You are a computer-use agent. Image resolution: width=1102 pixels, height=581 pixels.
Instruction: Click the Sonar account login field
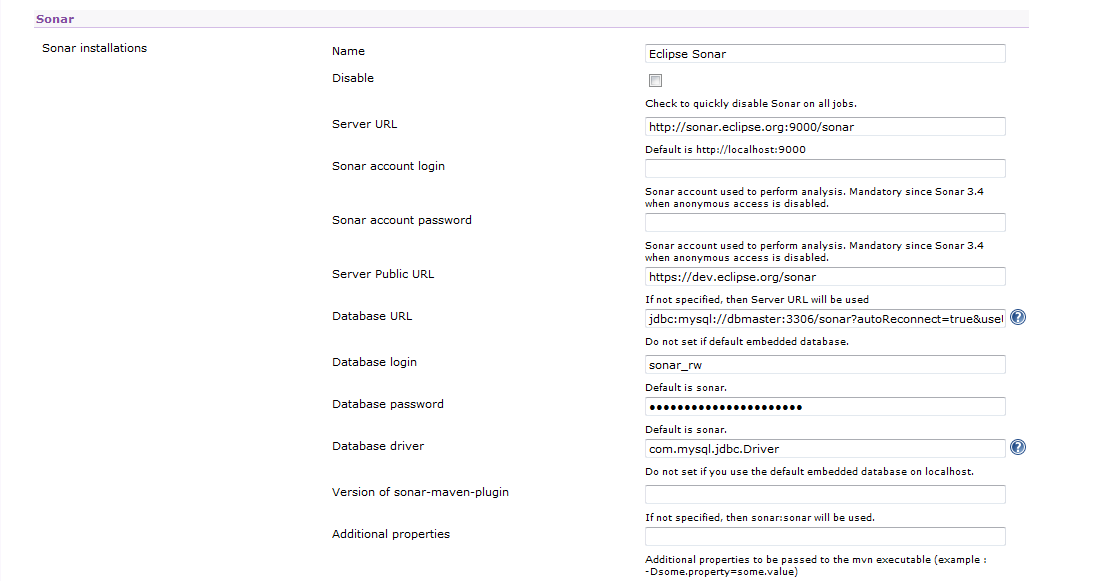[x=825, y=169]
